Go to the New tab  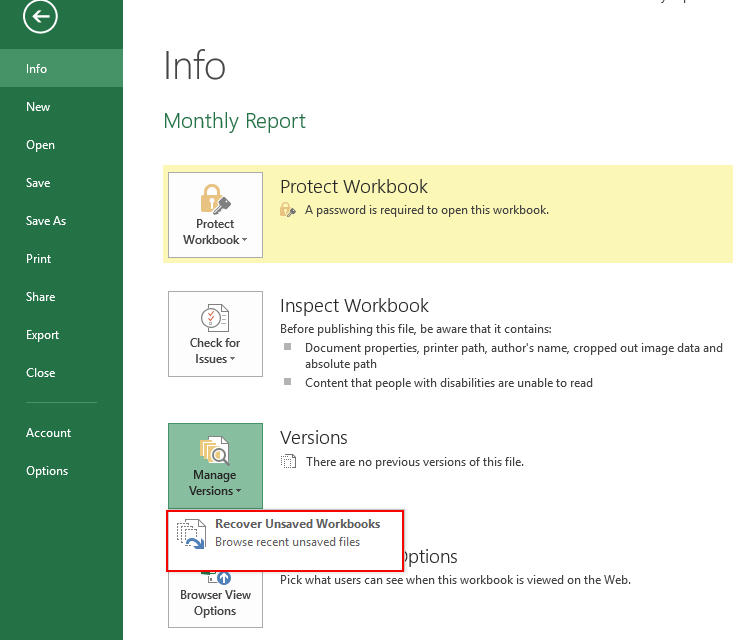coord(38,107)
